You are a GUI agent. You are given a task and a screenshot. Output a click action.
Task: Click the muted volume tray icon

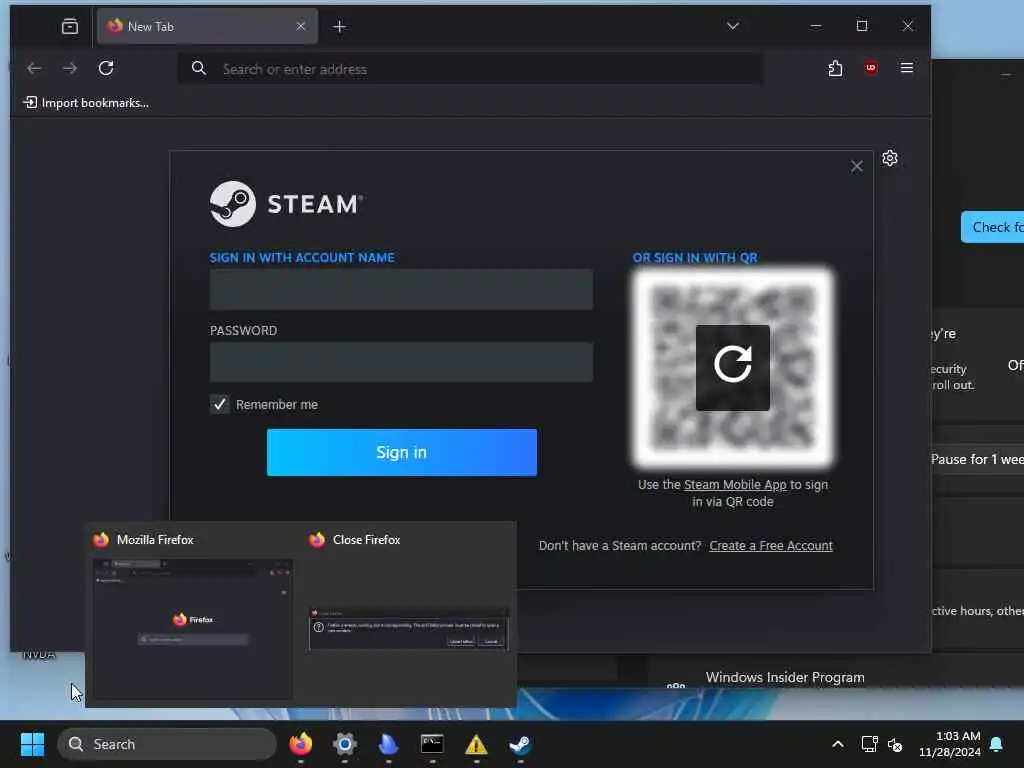click(895, 744)
